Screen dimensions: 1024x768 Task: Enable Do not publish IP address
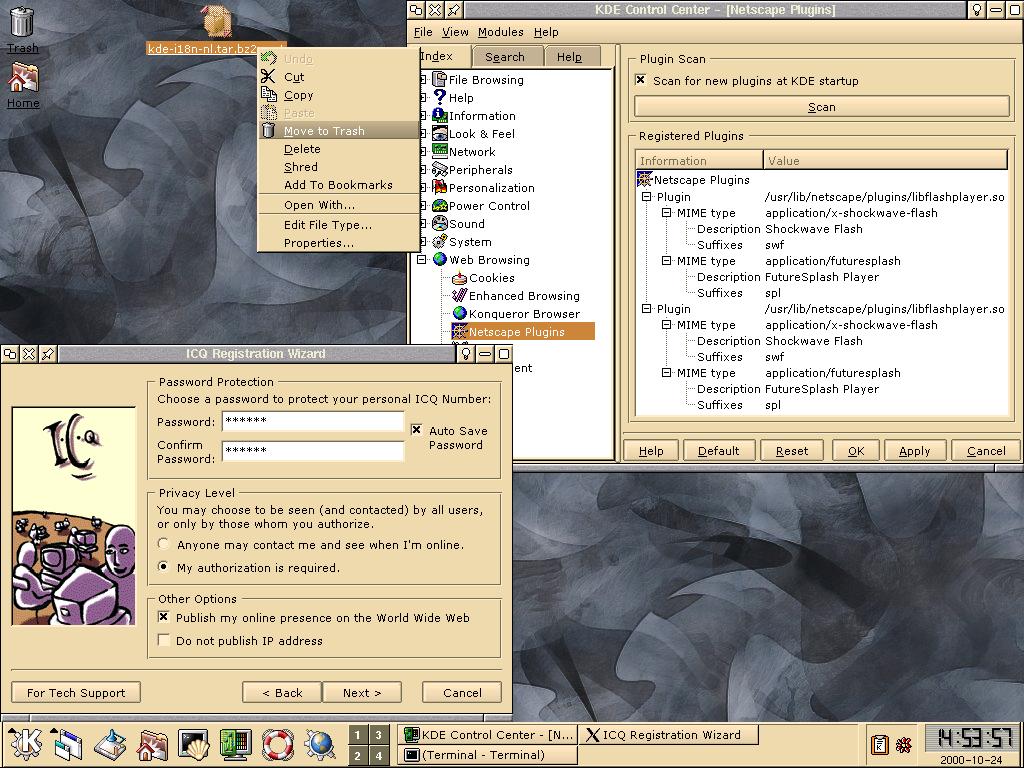[x=164, y=640]
